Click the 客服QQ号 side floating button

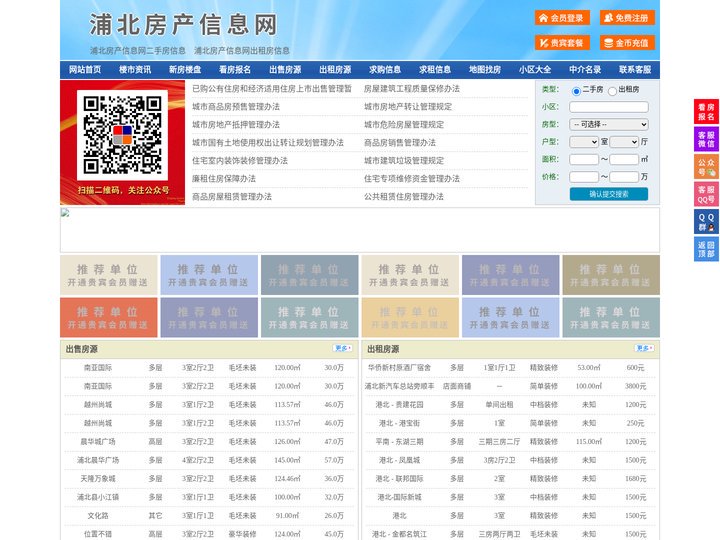click(706, 194)
